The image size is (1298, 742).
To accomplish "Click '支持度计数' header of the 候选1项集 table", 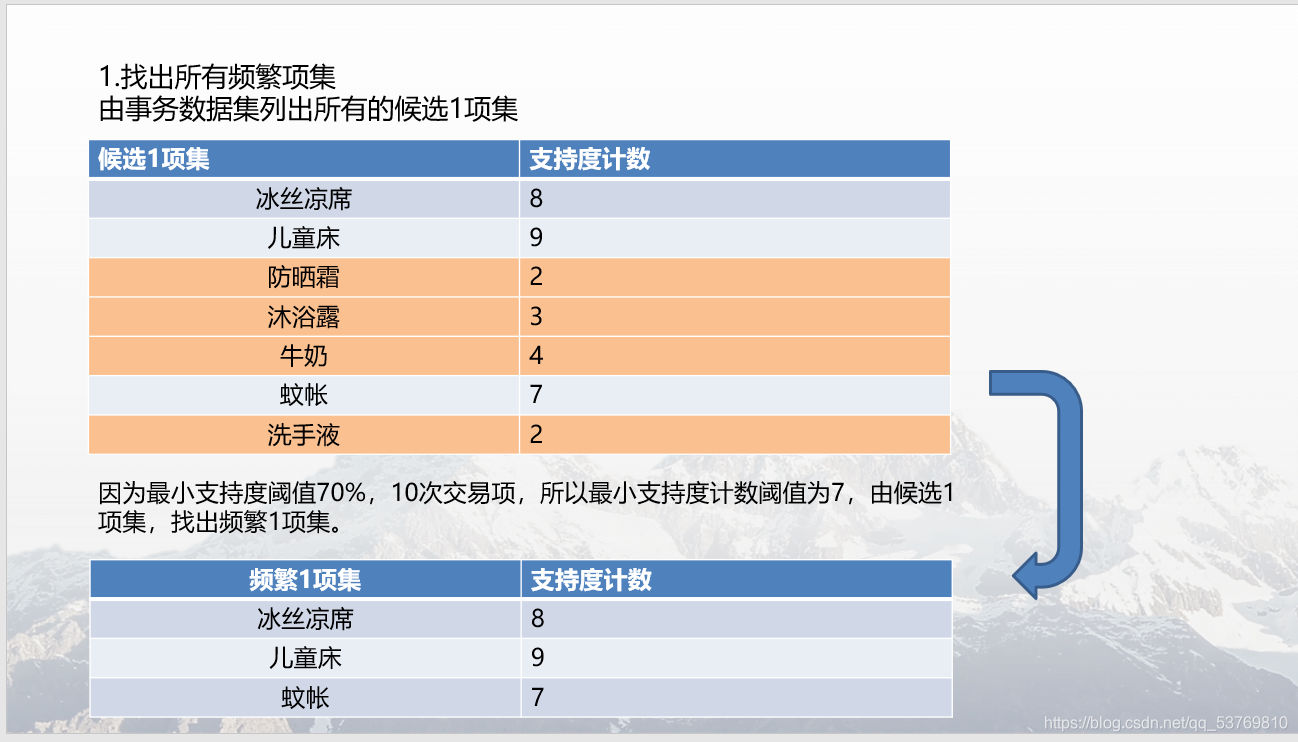I will point(734,159).
